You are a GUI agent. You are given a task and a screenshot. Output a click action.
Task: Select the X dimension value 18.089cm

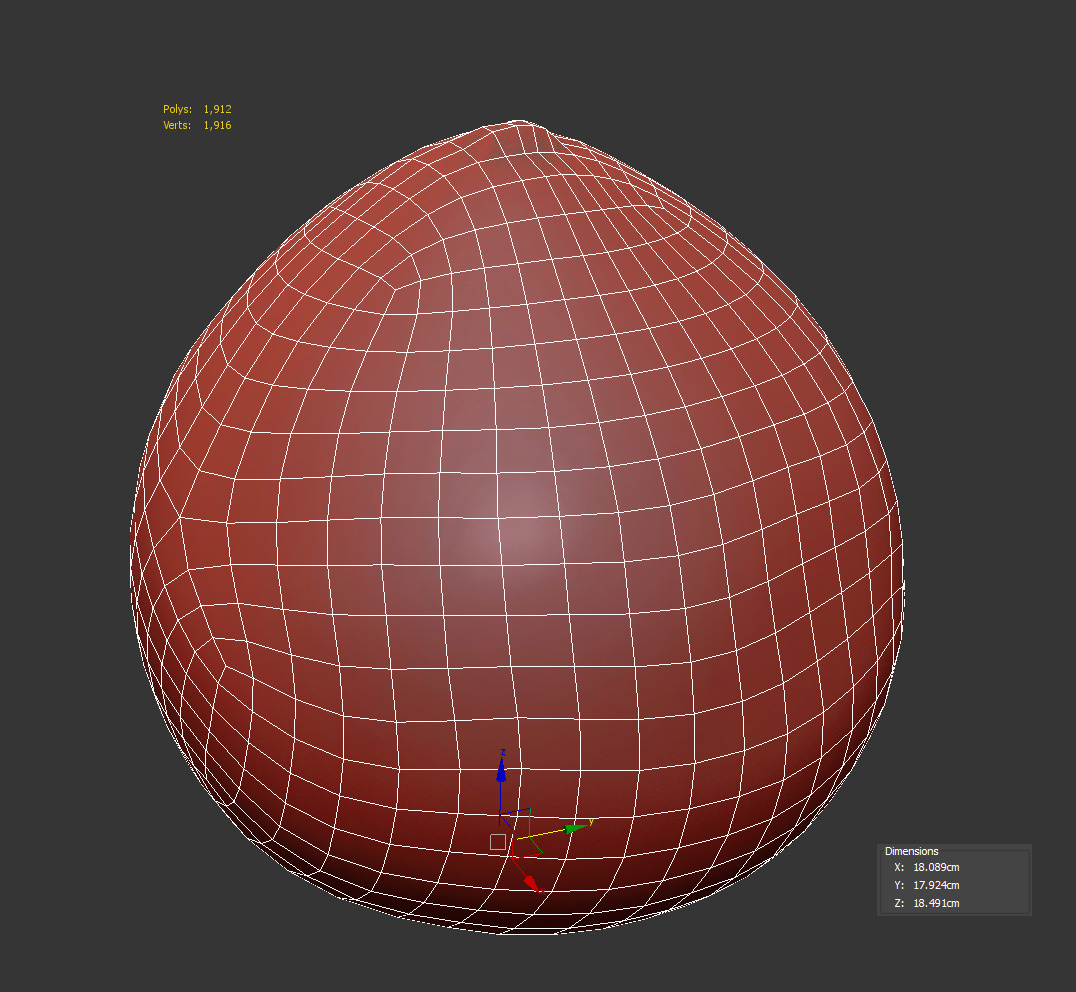pyautogui.click(x=935, y=867)
